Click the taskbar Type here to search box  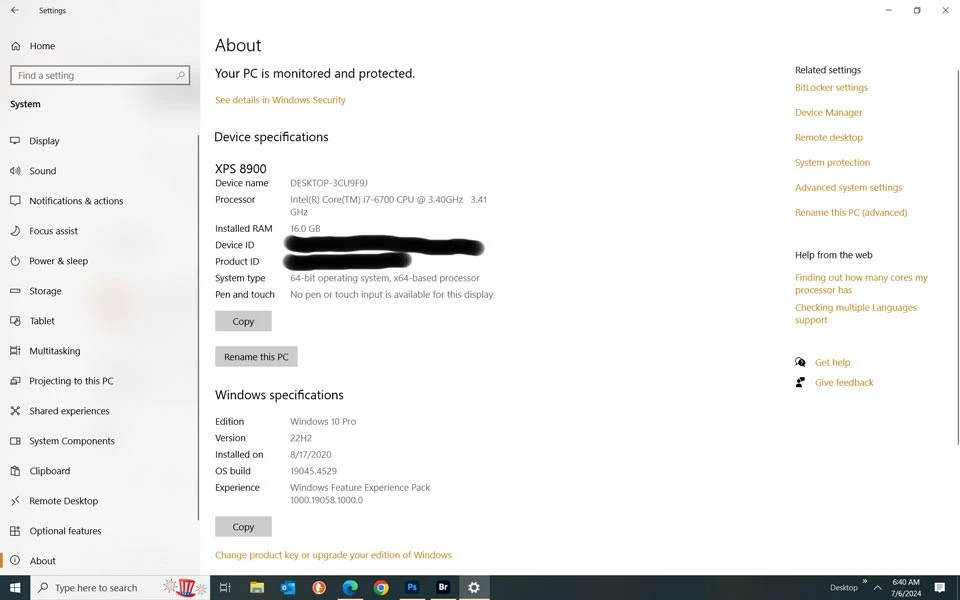pyautogui.click(x=119, y=588)
